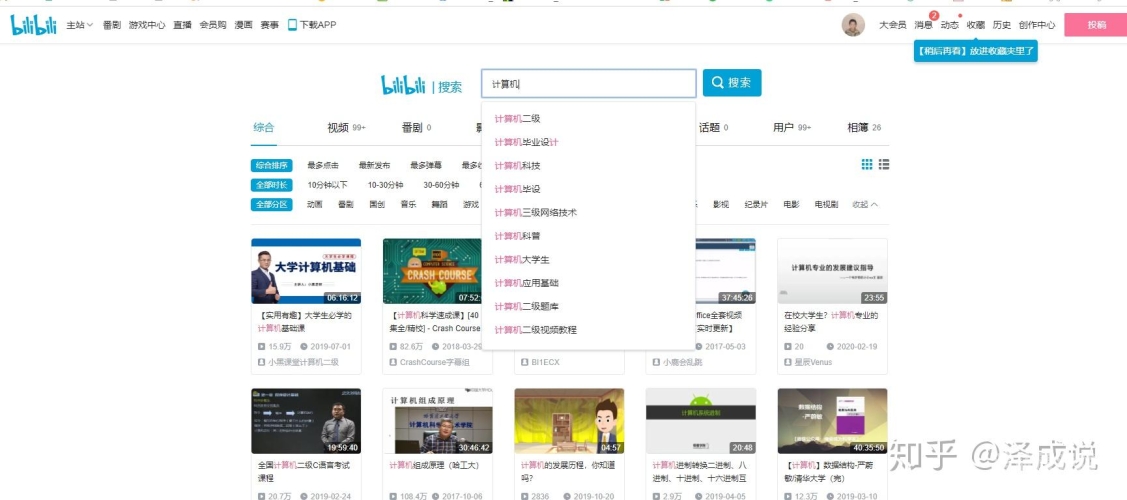Choose suggestion 计算机二级
Image resolution: width=1127 pixels, height=500 pixels.
coord(589,119)
